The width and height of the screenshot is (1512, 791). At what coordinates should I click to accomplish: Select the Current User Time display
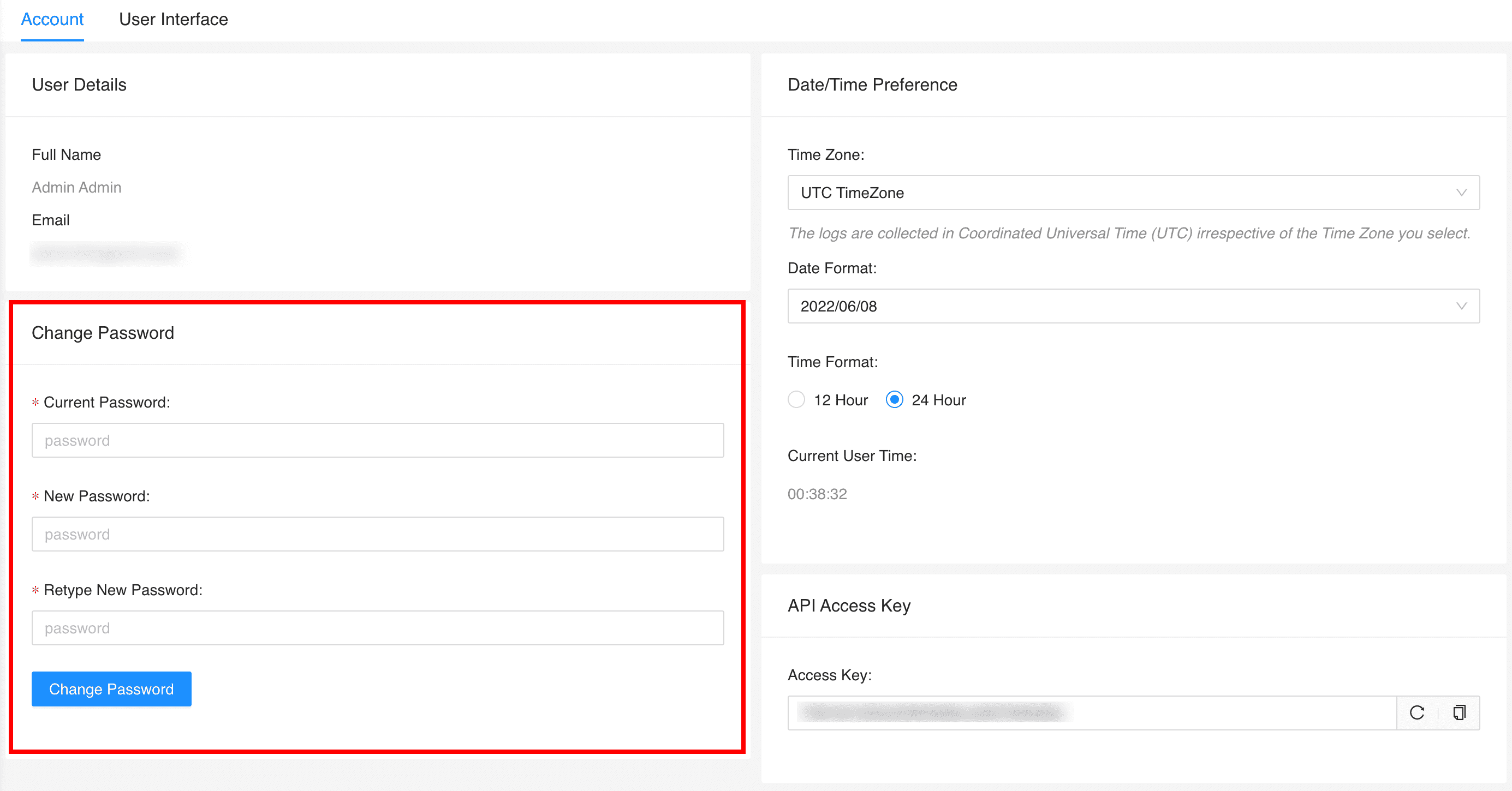pyautogui.click(x=817, y=494)
